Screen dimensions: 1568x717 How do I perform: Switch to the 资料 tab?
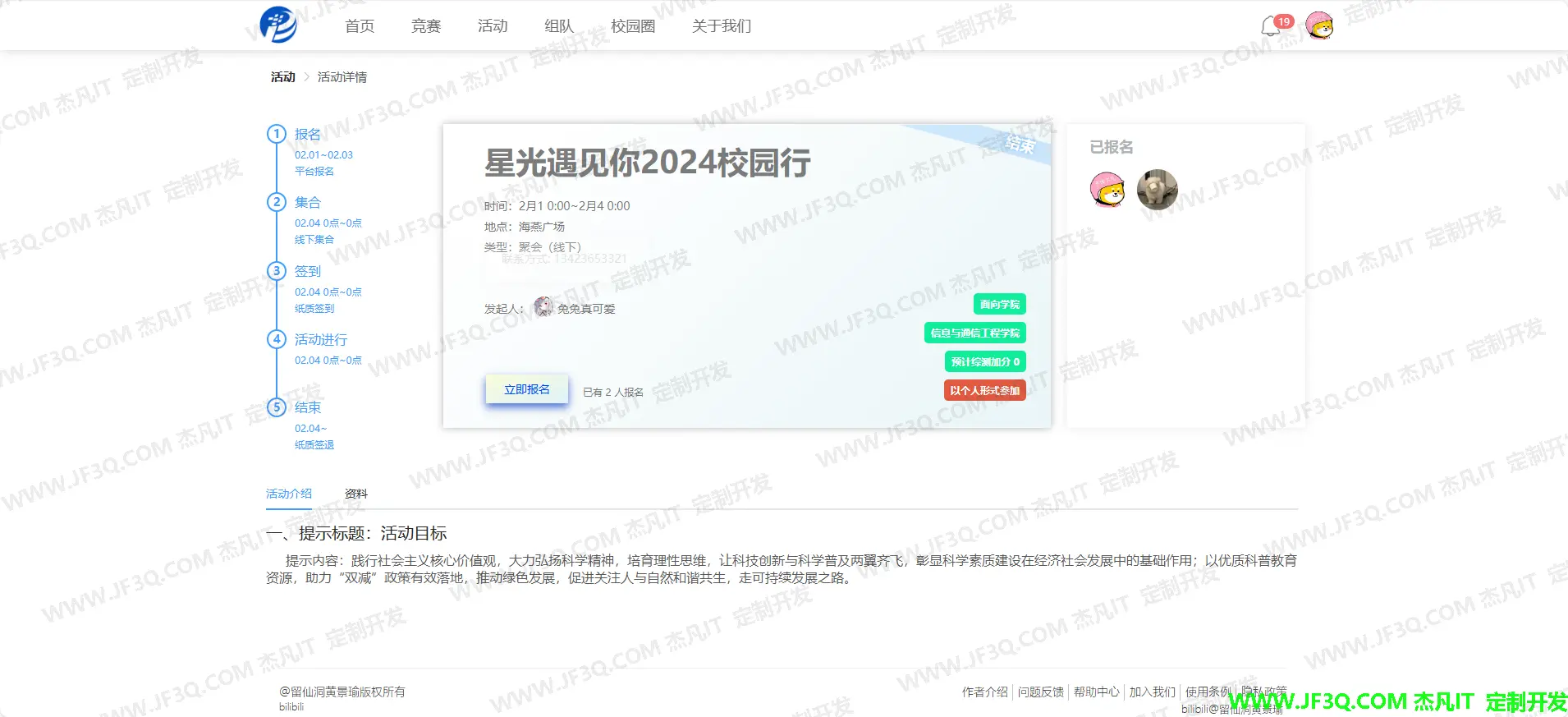(356, 494)
